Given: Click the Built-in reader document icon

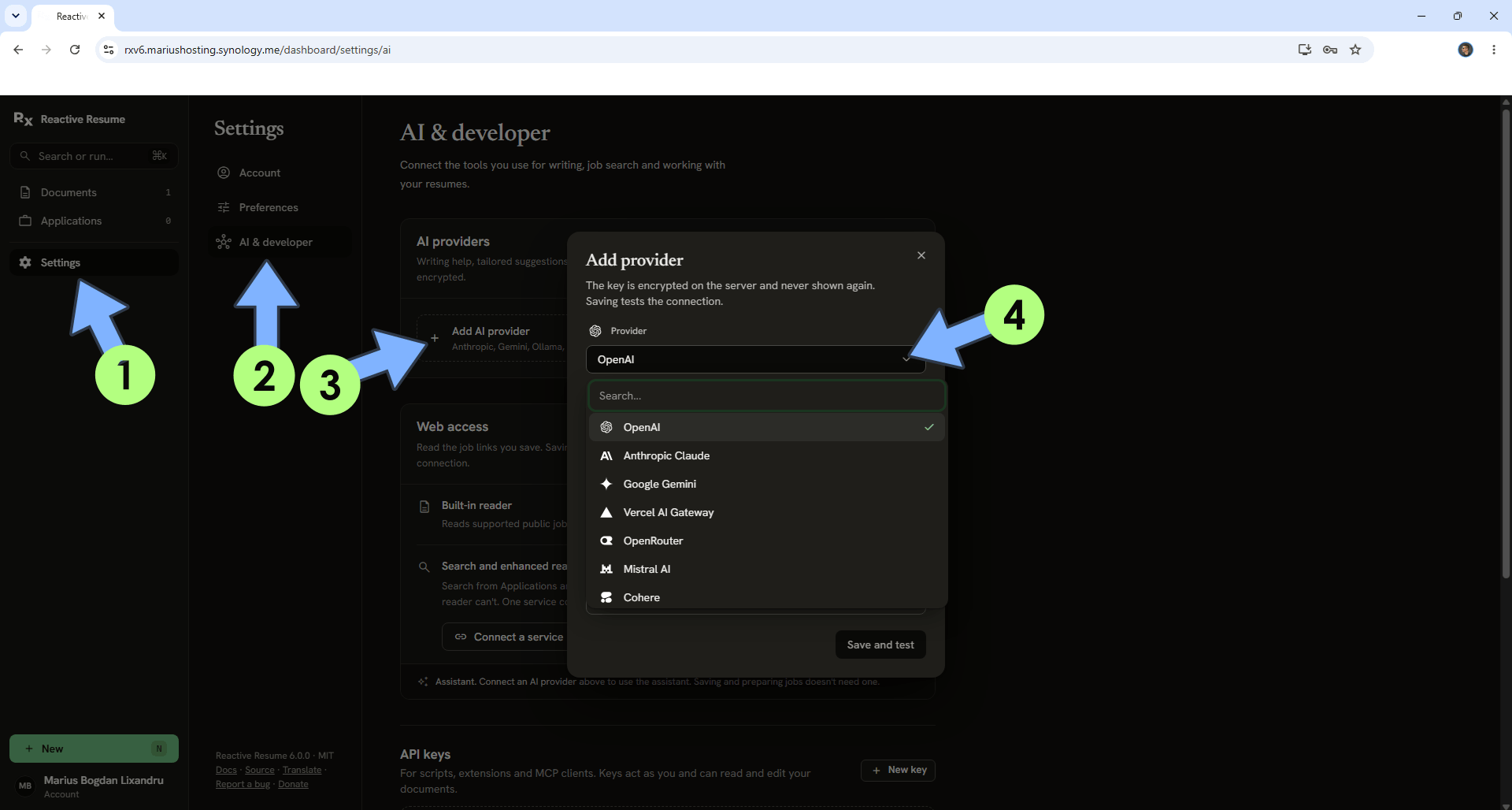Looking at the screenshot, I should click(424, 507).
